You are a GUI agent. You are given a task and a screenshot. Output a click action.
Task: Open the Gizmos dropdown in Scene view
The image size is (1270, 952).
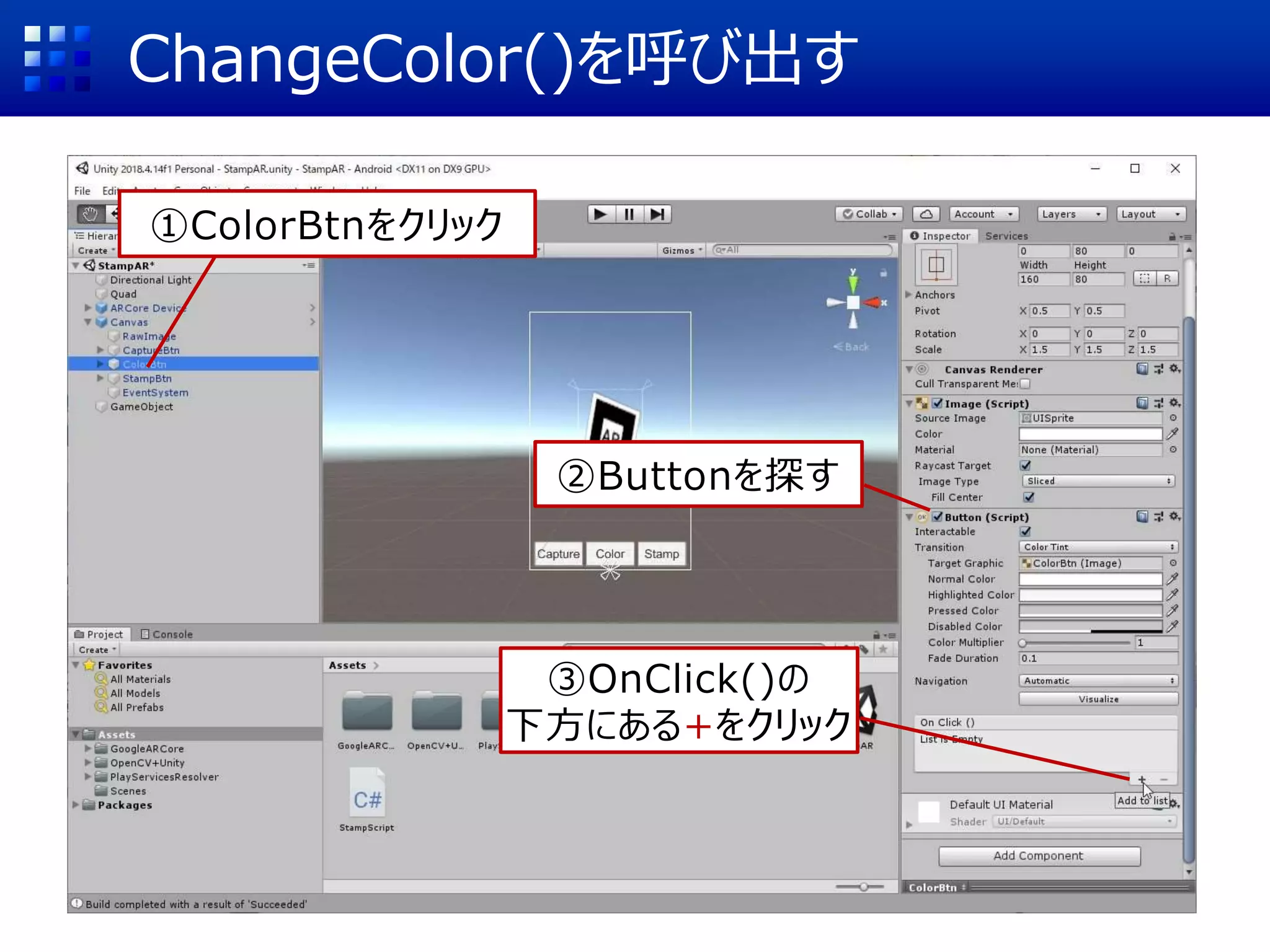click(682, 250)
